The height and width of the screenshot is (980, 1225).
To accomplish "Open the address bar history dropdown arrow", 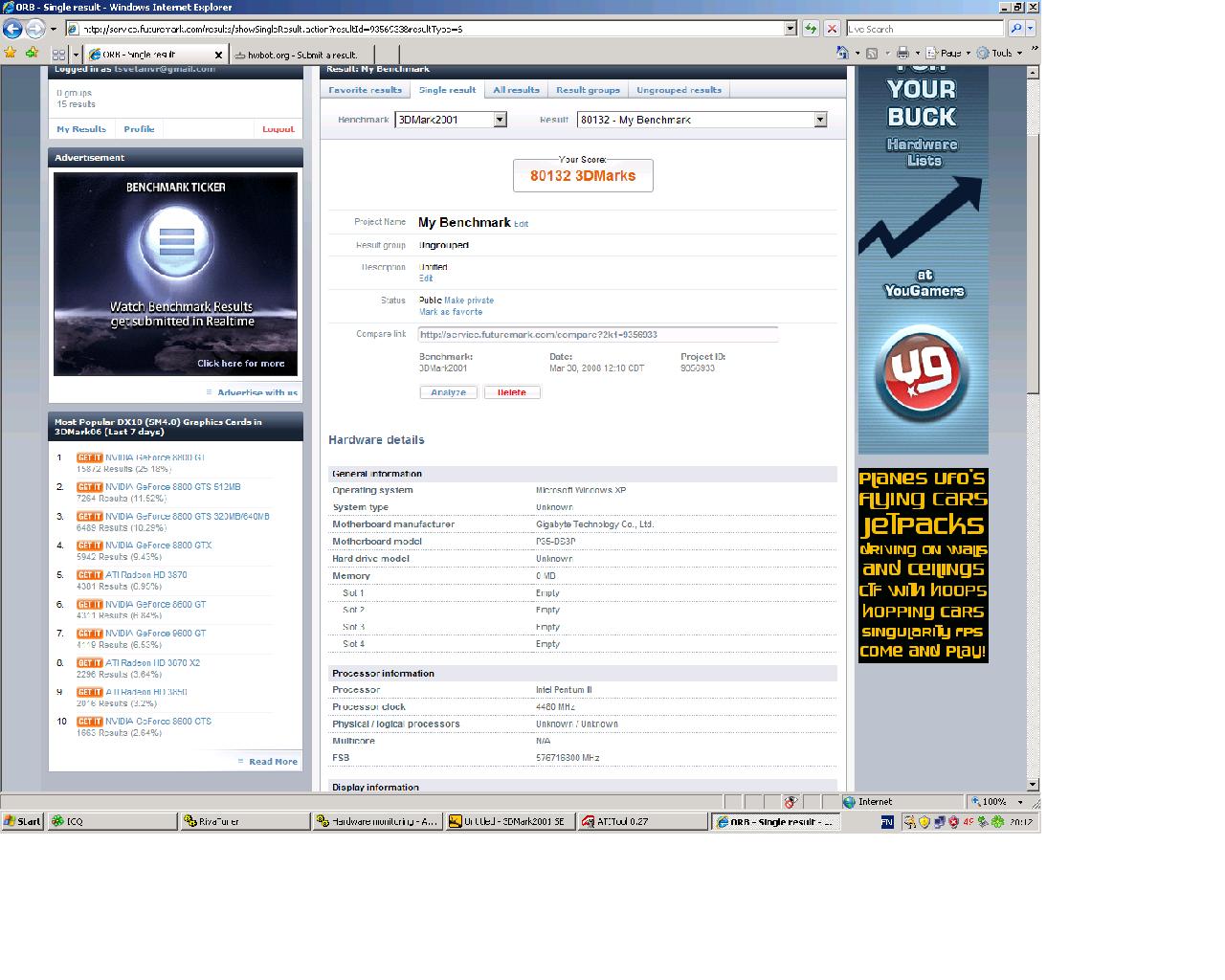I will (x=791, y=29).
